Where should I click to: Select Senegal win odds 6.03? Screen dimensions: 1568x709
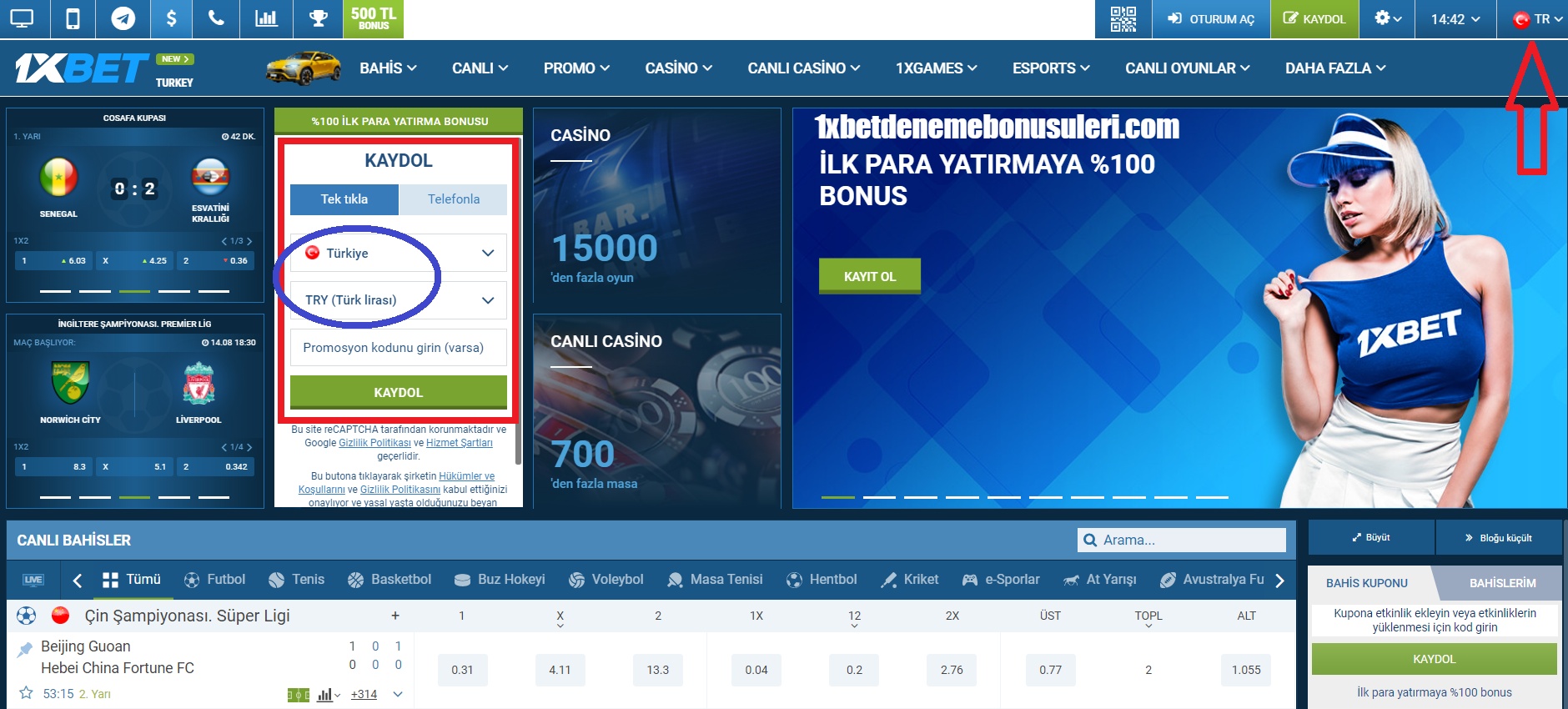(x=53, y=261)
